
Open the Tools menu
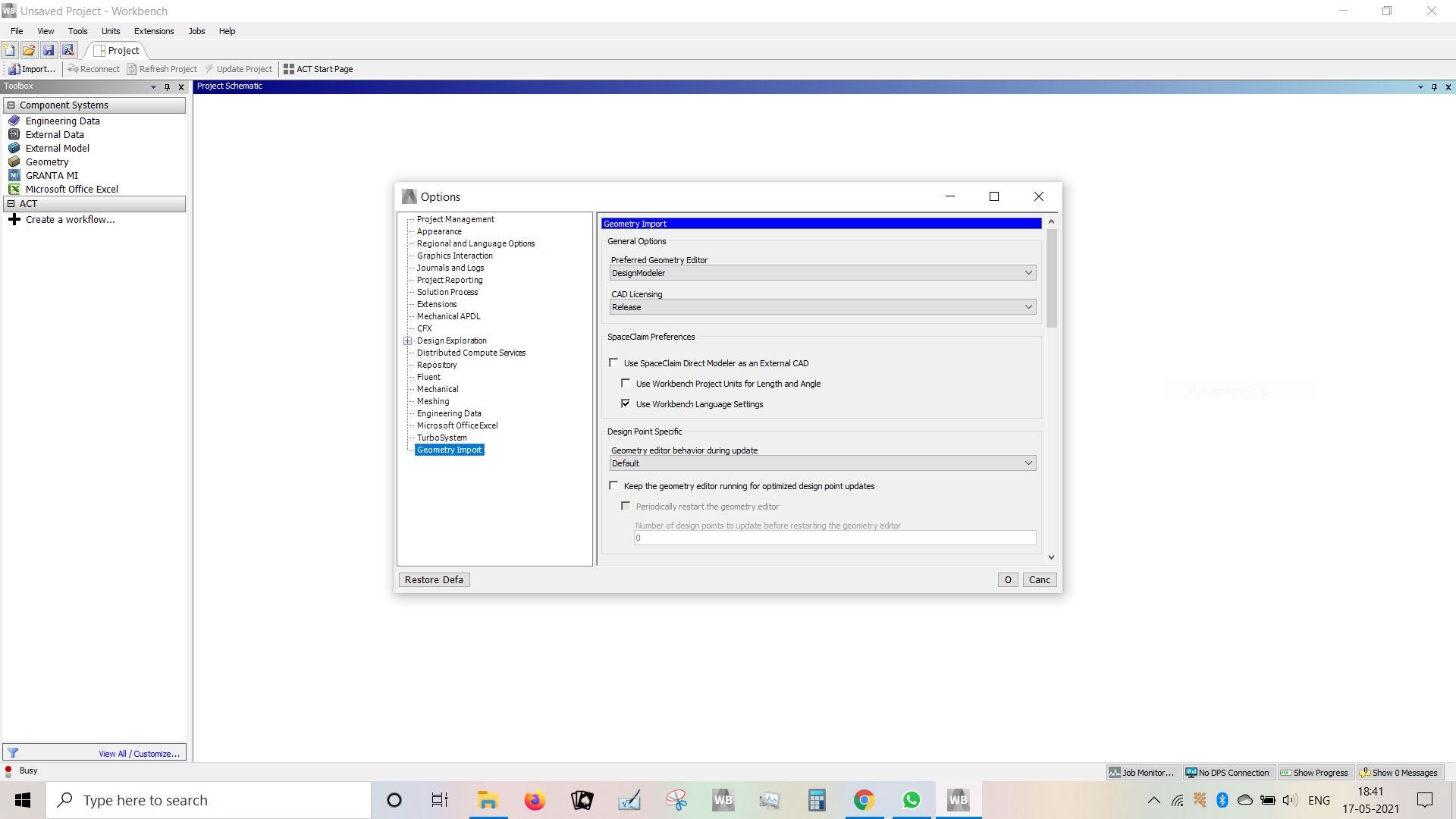77,31
